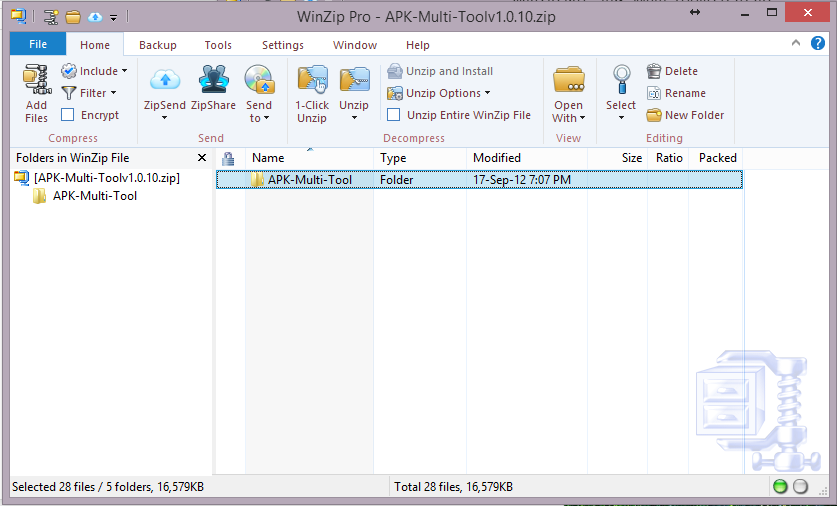This screenshot has height=506, width=837.
Task: Expand the Unzip dropdown arrow
Action: click(354, 118)
